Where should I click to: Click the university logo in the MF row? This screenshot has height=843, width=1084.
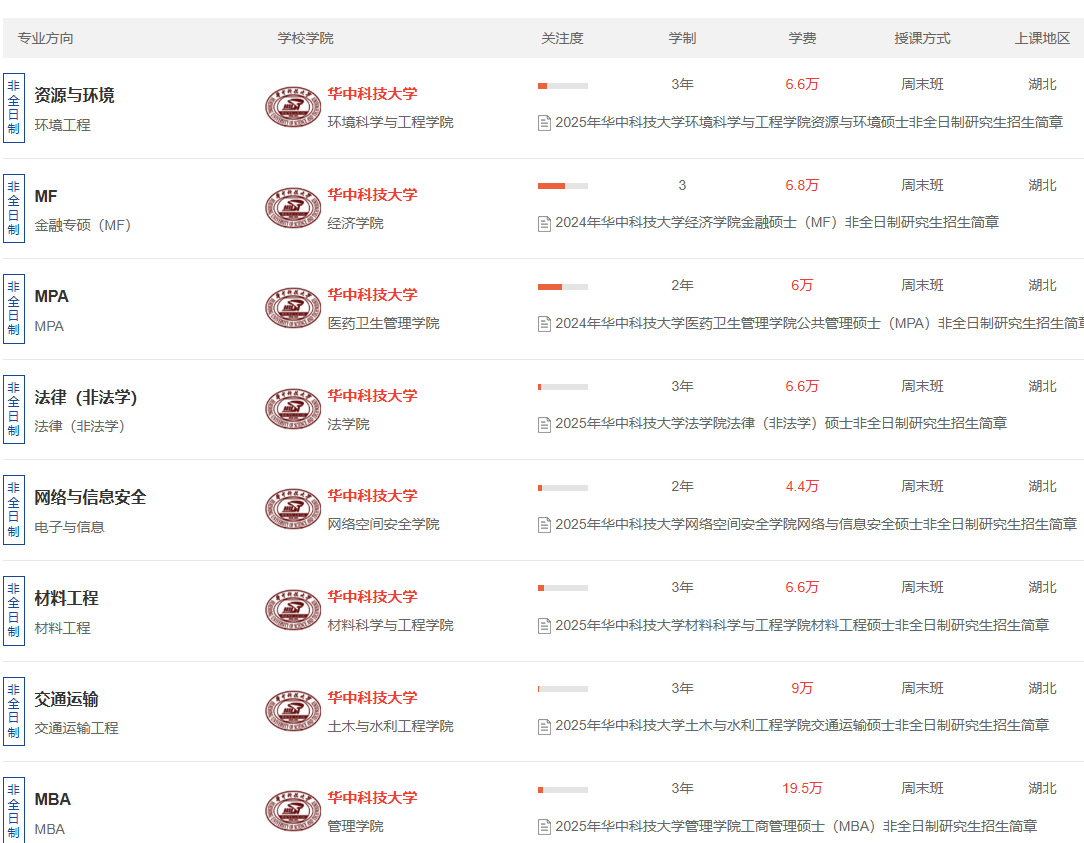point(293,207)
